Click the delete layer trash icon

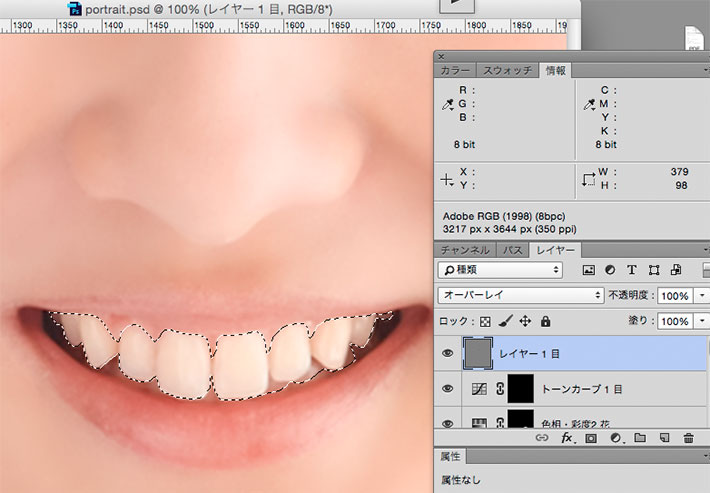click(688, 438)
